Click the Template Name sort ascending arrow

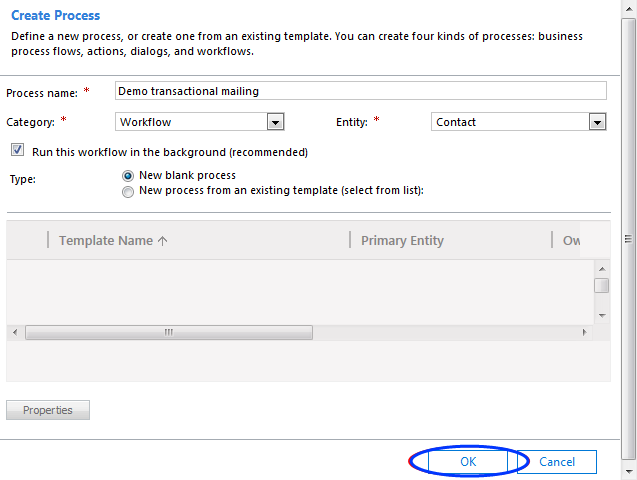[x=163, y=241]
